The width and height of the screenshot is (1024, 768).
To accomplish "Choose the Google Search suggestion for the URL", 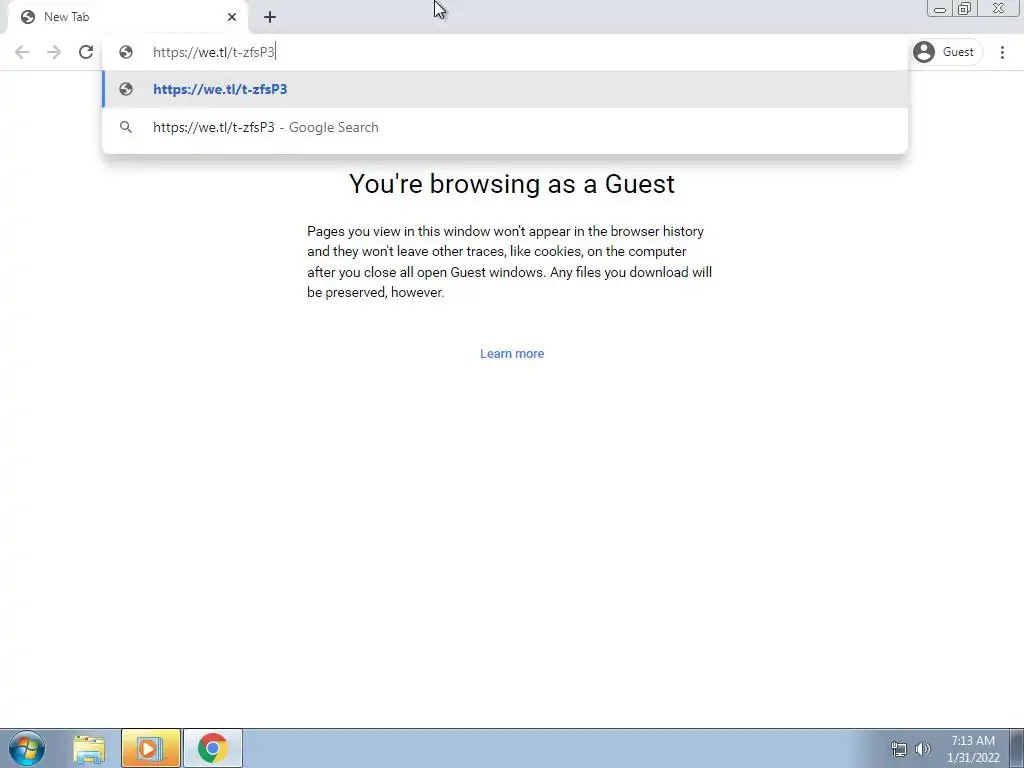I will tap(505, 127).
